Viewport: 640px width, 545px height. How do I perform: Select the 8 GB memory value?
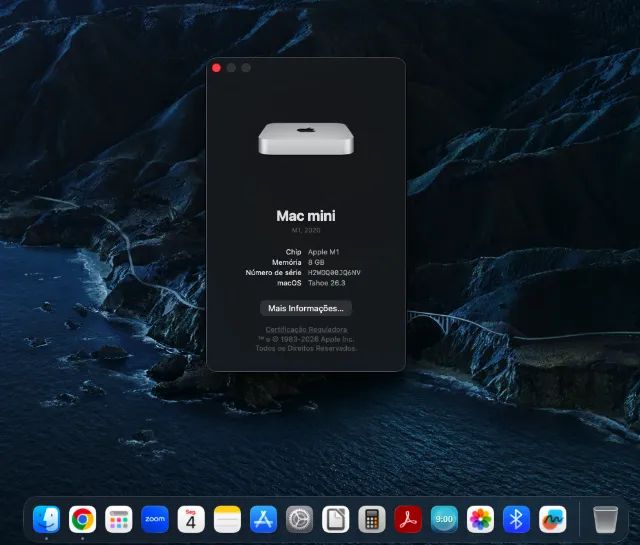click(x=316, y=262)
